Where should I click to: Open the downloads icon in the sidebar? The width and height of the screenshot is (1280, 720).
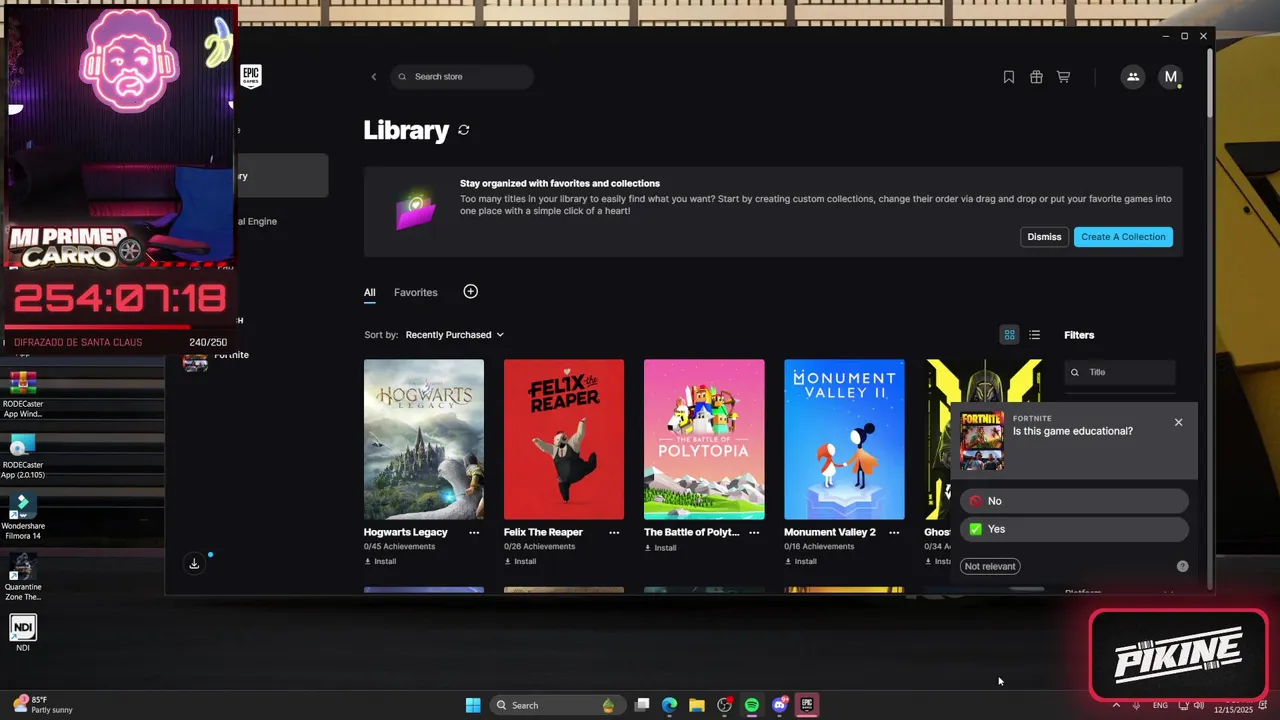pos(194,563)
